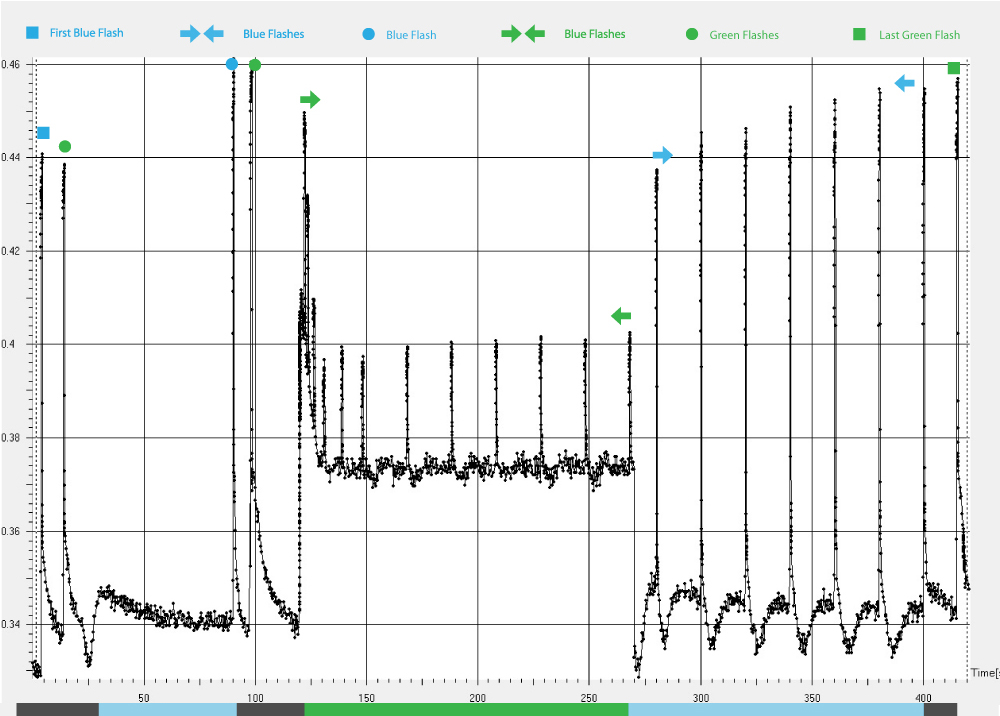Click the green circle Green Flashes legend icon
This screenshot has width=1000, height=716.
[692, 35]
